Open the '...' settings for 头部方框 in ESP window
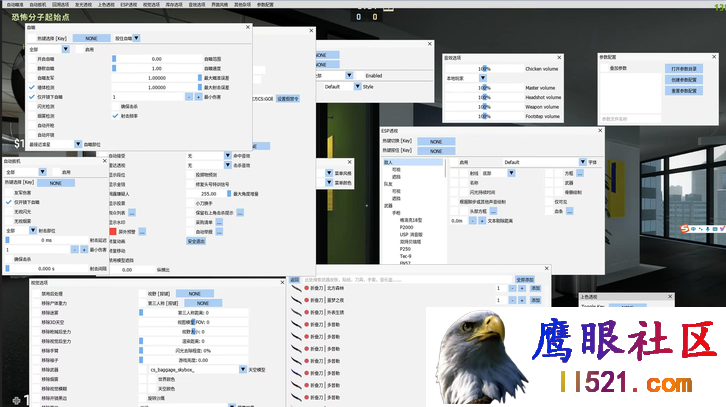 point(493,211)
